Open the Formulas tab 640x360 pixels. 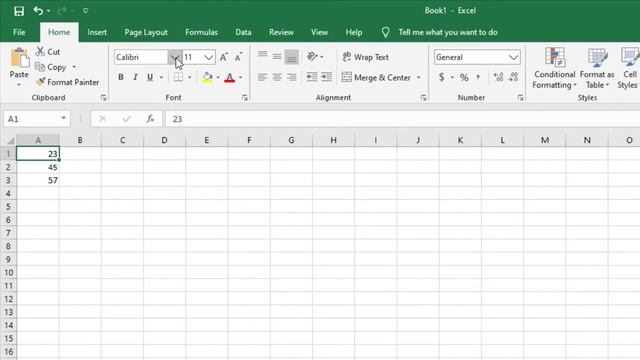pos(201,32)
